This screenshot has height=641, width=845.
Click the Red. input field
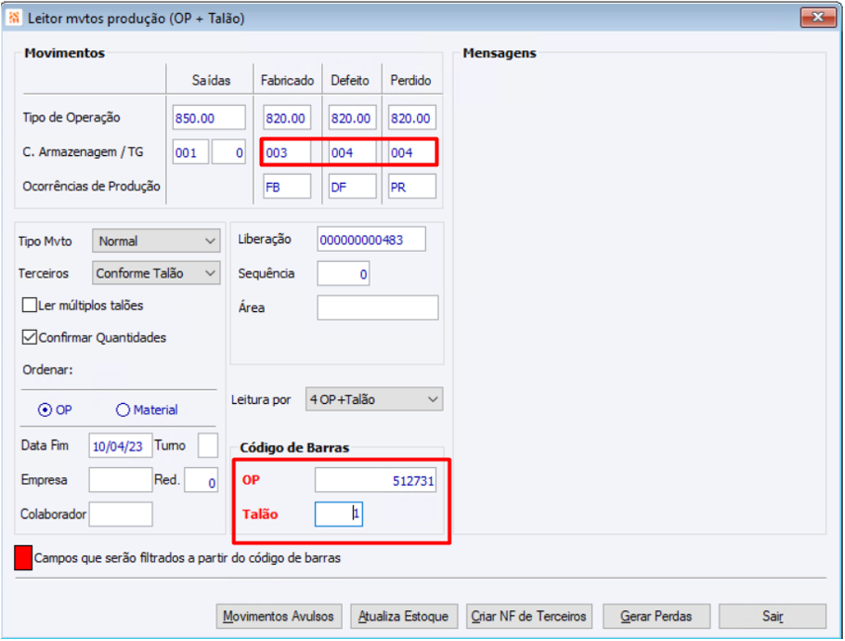(x=201, y=480)
